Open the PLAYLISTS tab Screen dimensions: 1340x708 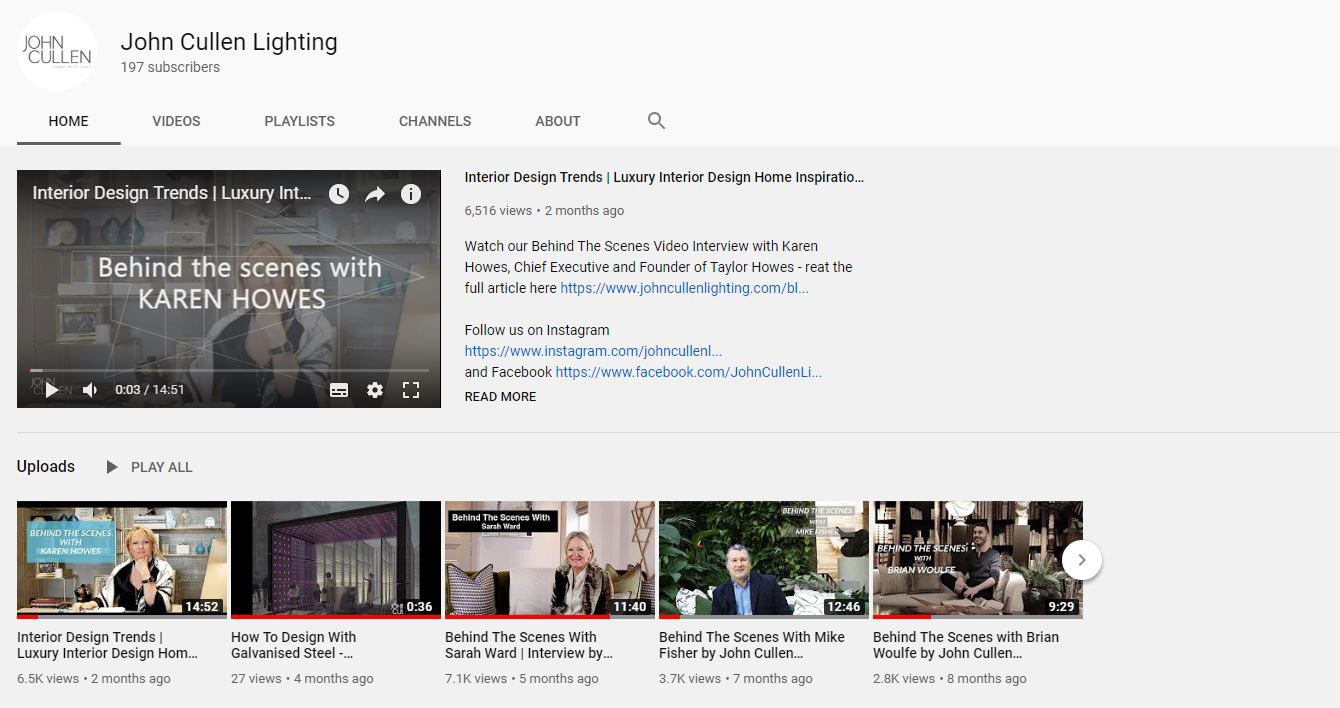click(299, 121)
